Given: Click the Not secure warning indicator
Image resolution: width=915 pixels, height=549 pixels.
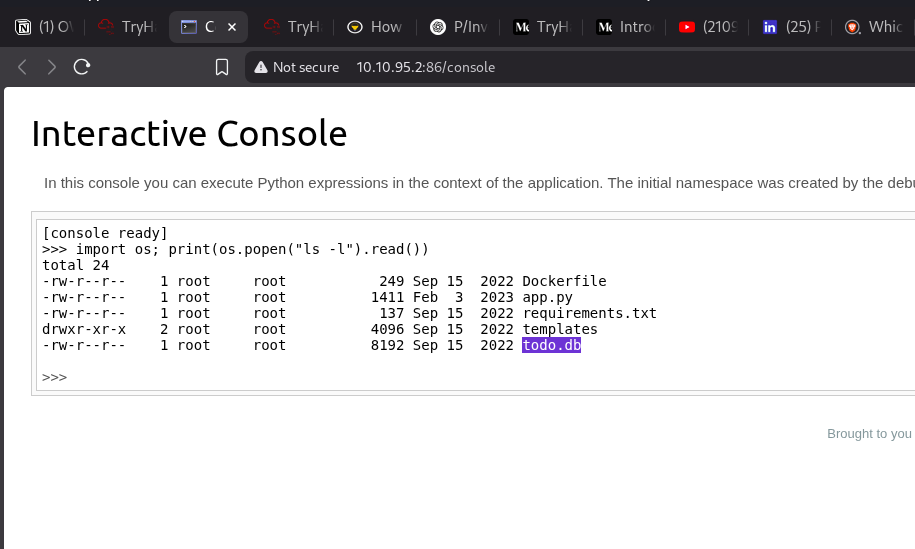Looking at the screenshot, I should pos(297,67).
